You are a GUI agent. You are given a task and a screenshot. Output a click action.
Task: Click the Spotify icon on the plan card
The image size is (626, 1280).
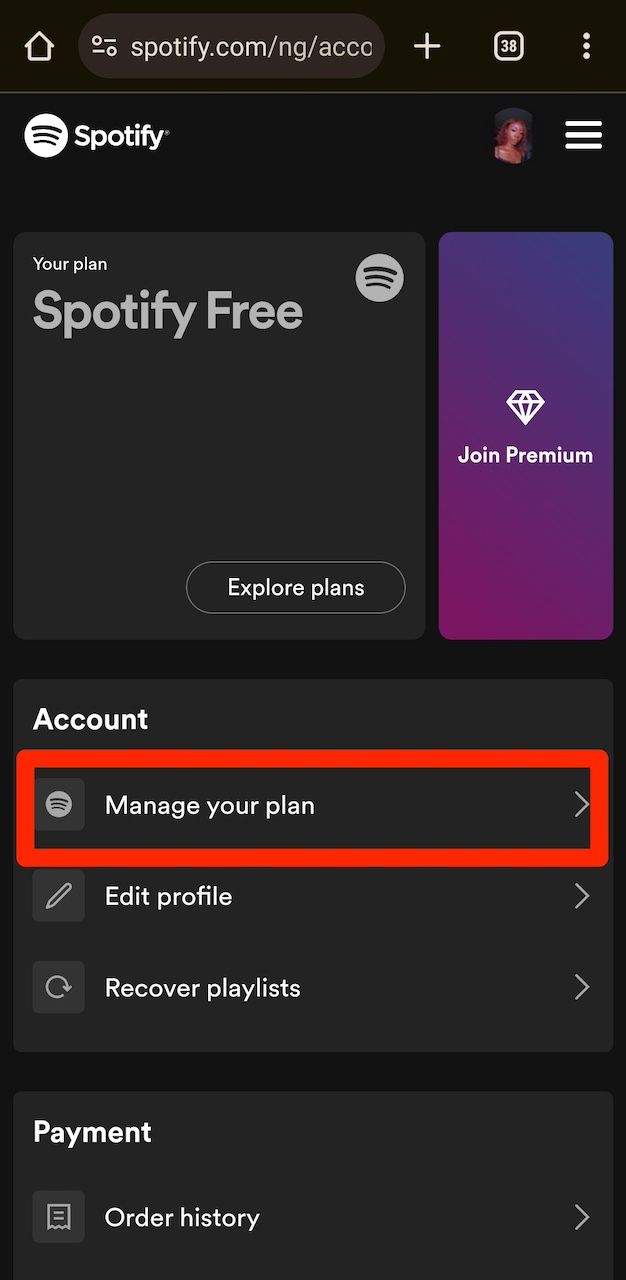click(x=379, y=278)
